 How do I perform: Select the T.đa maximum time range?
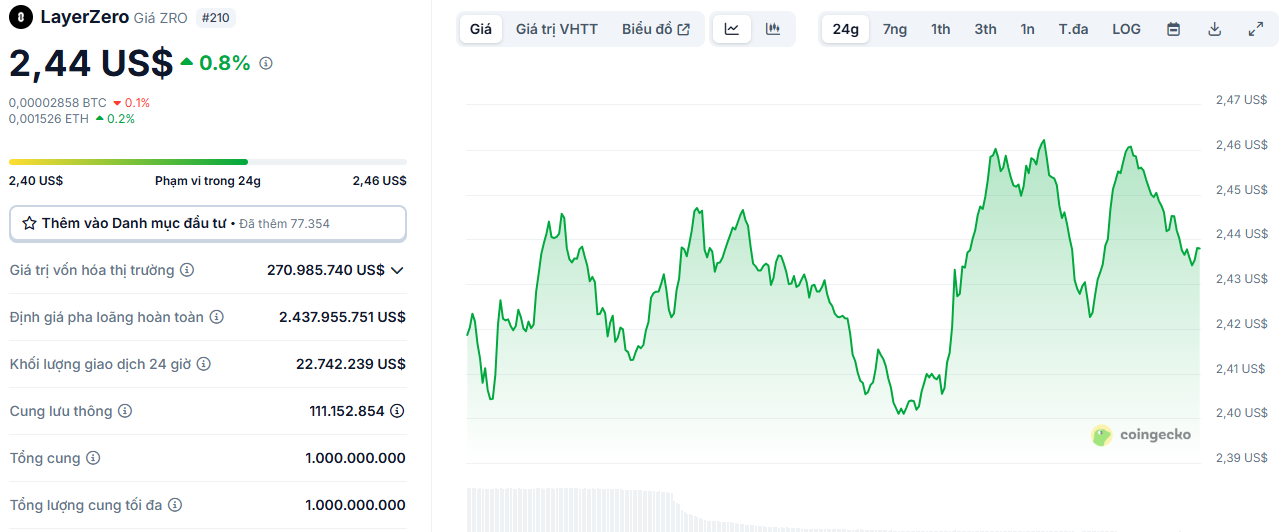coord(1074,29)
